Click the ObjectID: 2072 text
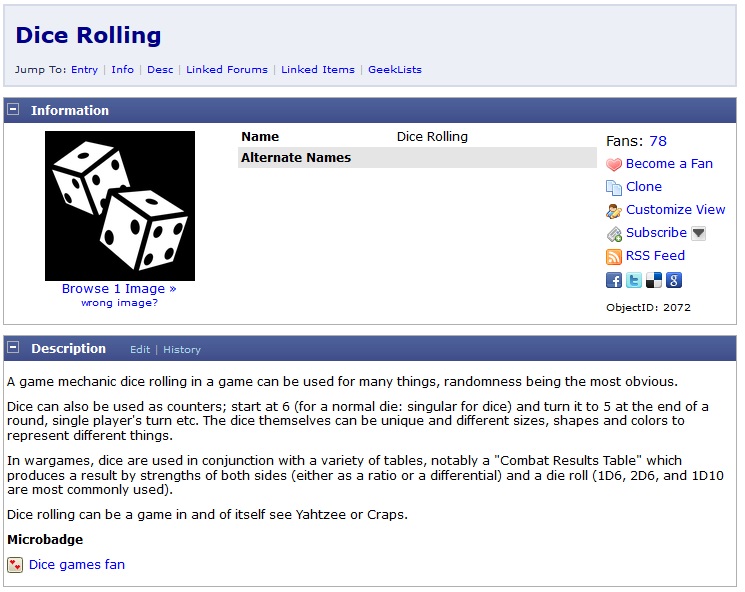The width and height of the screenshot is (745, 592). [648, 307]
